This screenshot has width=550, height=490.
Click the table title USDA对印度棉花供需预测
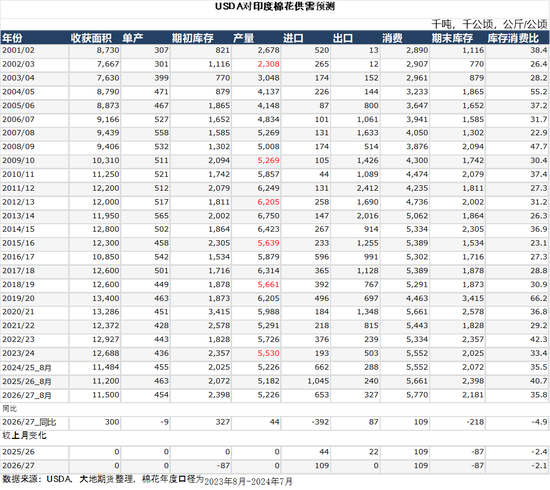(x=275, y=6)
